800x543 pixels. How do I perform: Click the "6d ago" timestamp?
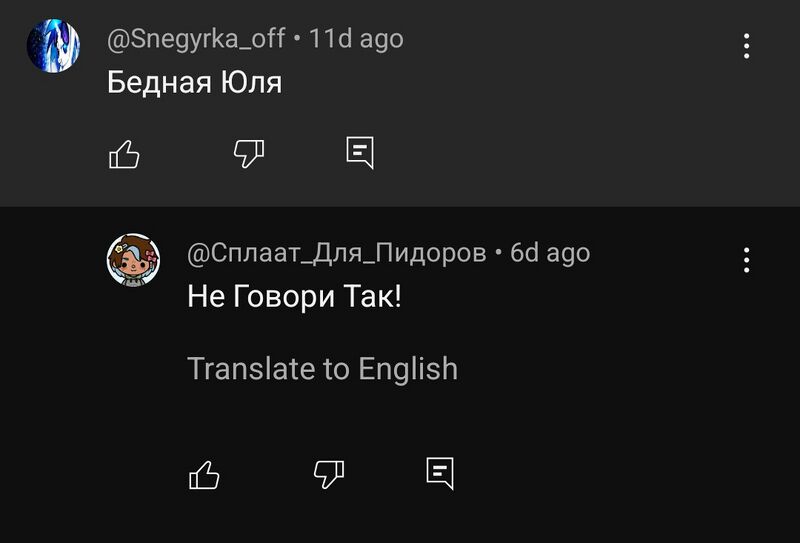click(550, 253)
